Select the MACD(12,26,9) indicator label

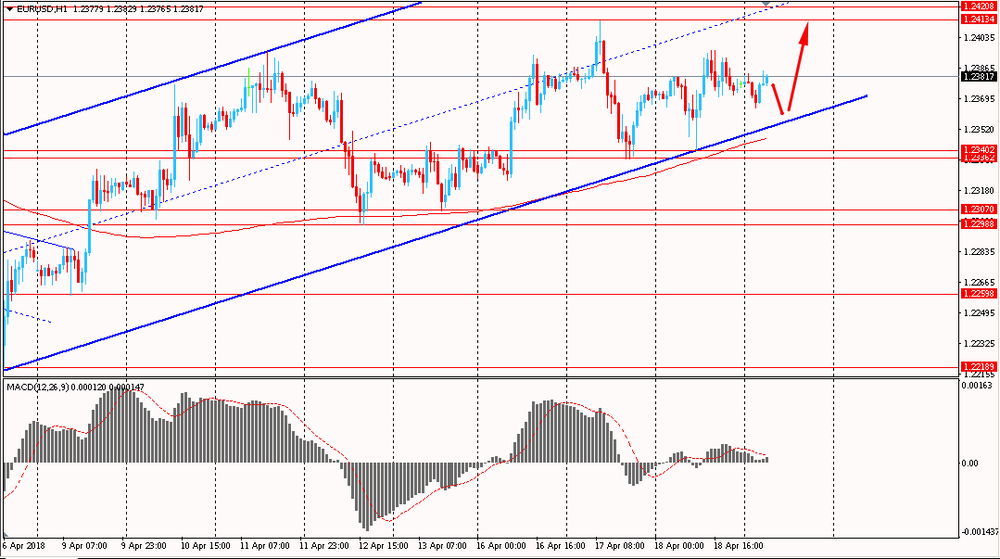(37, 387)
